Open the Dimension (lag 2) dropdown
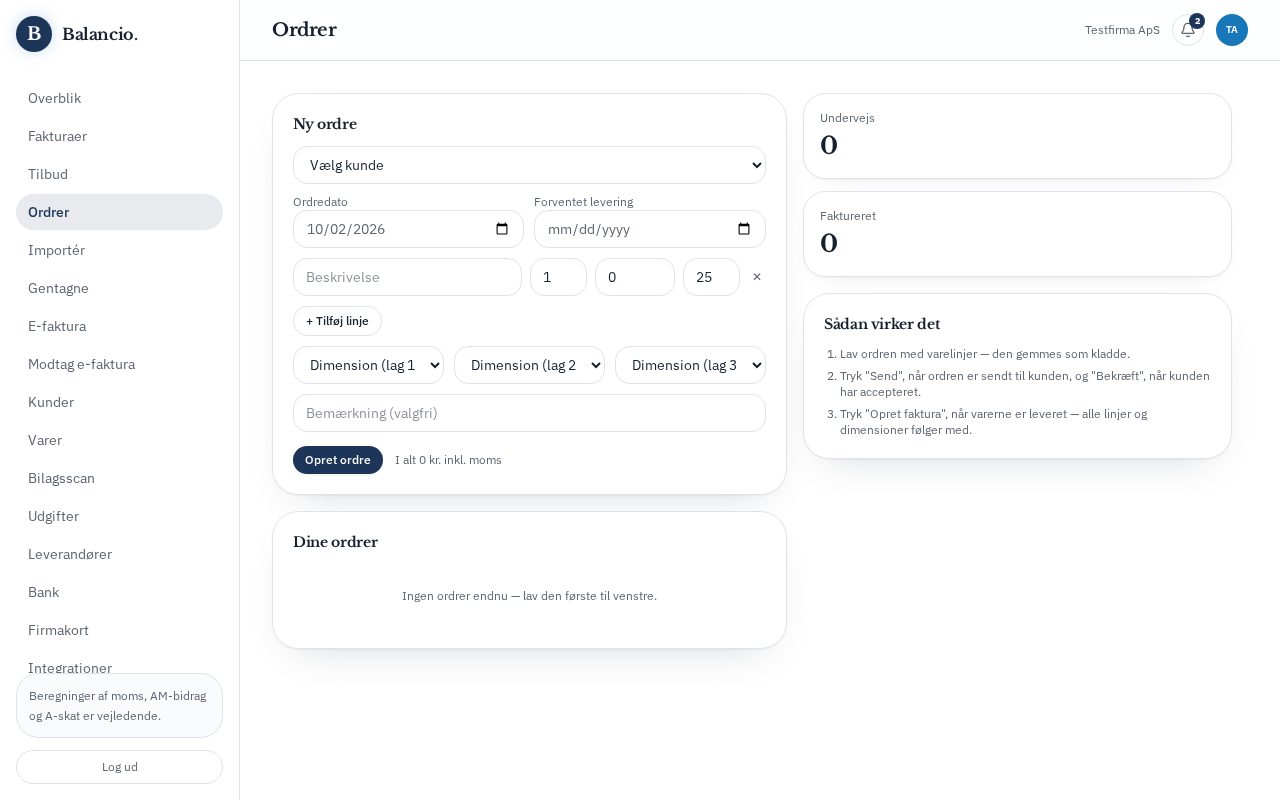The image size is (1280, 800). (x=529, y=365)
